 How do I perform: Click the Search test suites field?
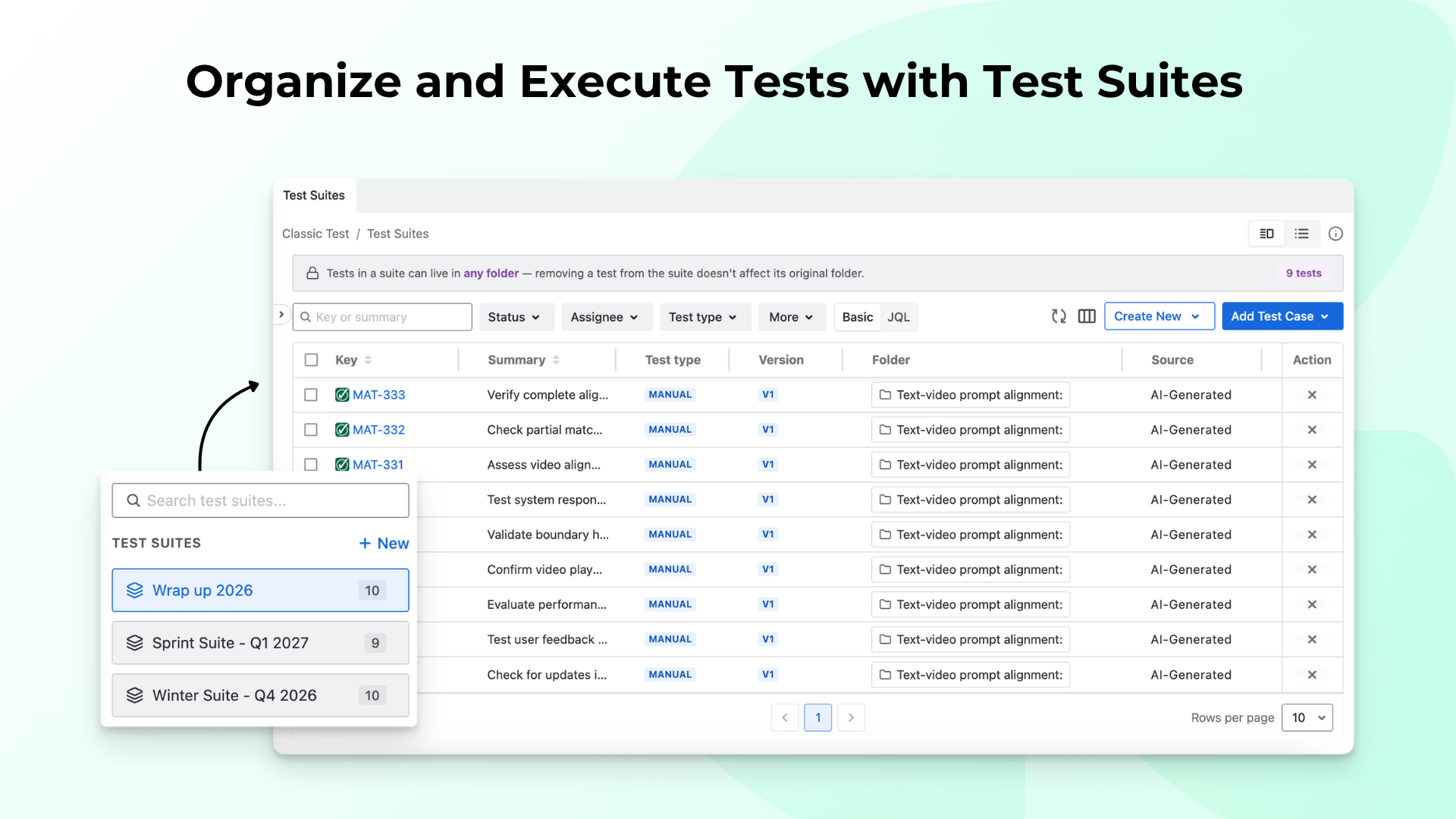click(x=260, y=500)
